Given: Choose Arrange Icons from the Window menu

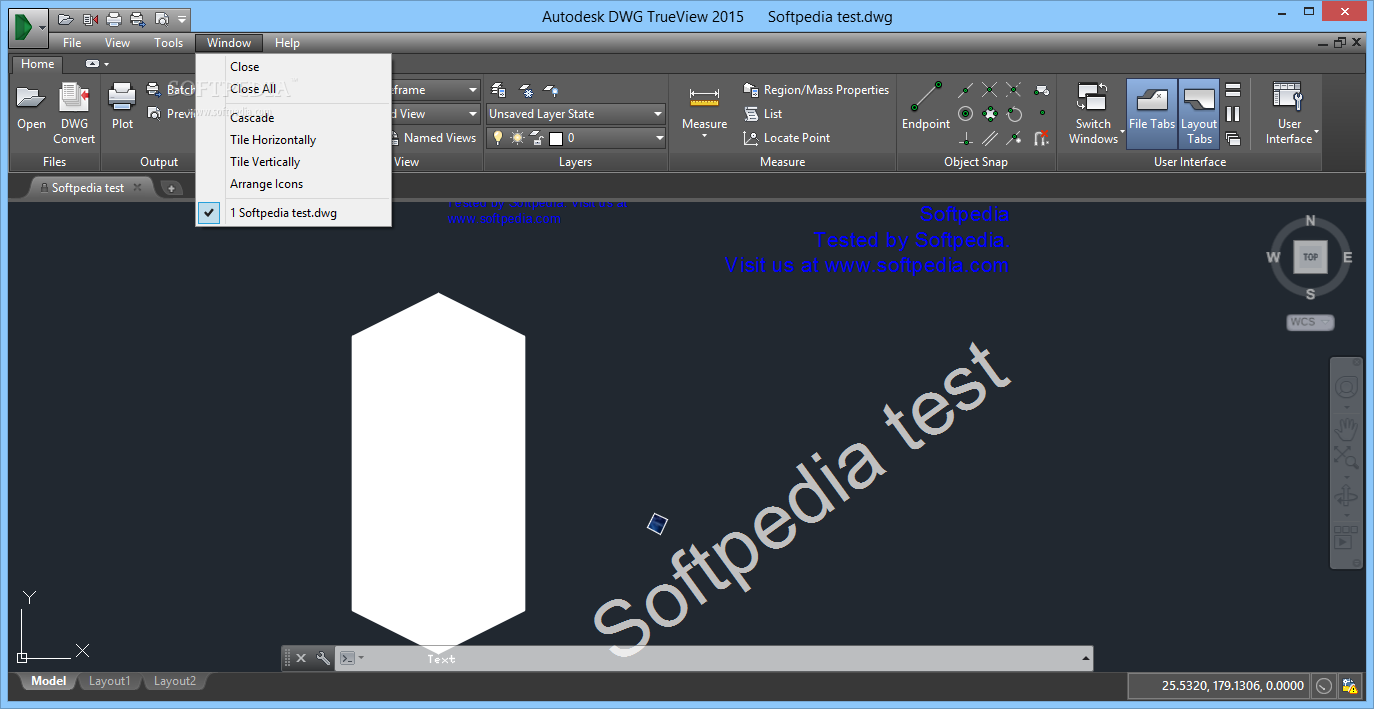Looking at the screenshot, I should (293, 184).
